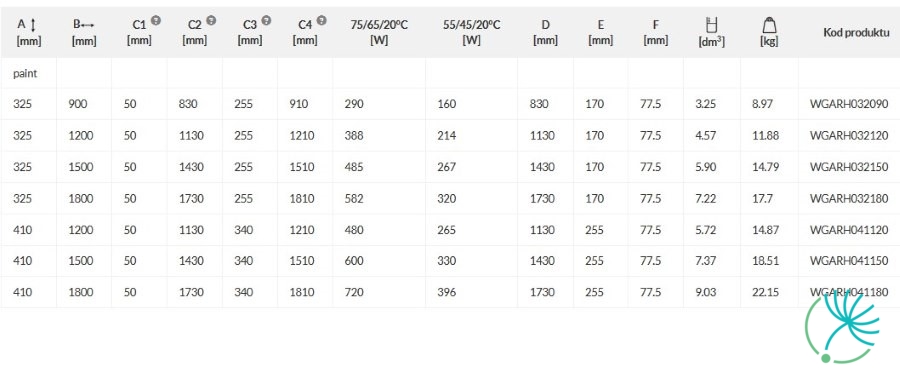Click the 55/45/20°C power column header
This screenshot has height=385, width=900.
coord(472,33)
